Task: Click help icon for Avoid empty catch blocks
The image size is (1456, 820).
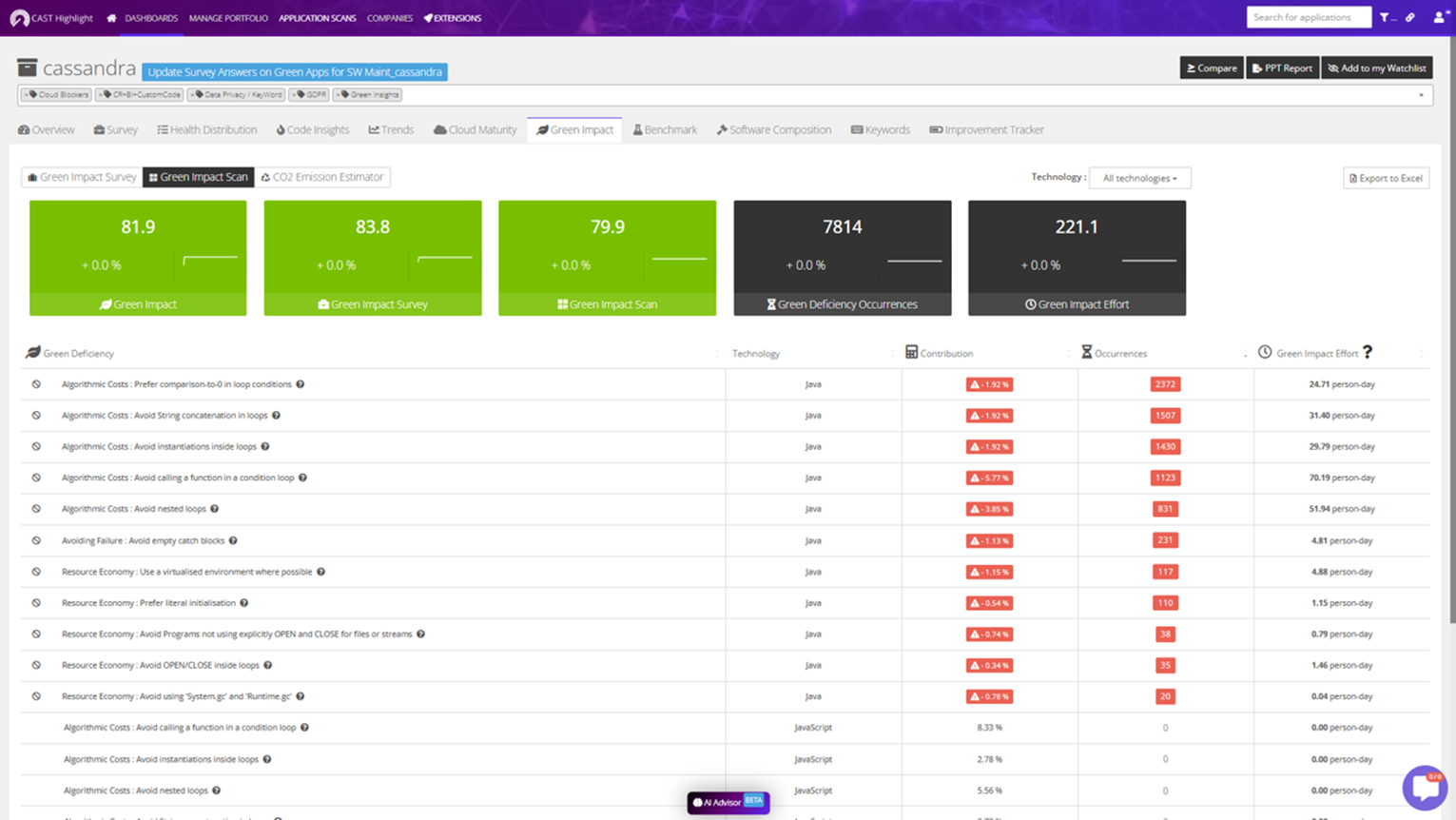Action: point(233,540)
